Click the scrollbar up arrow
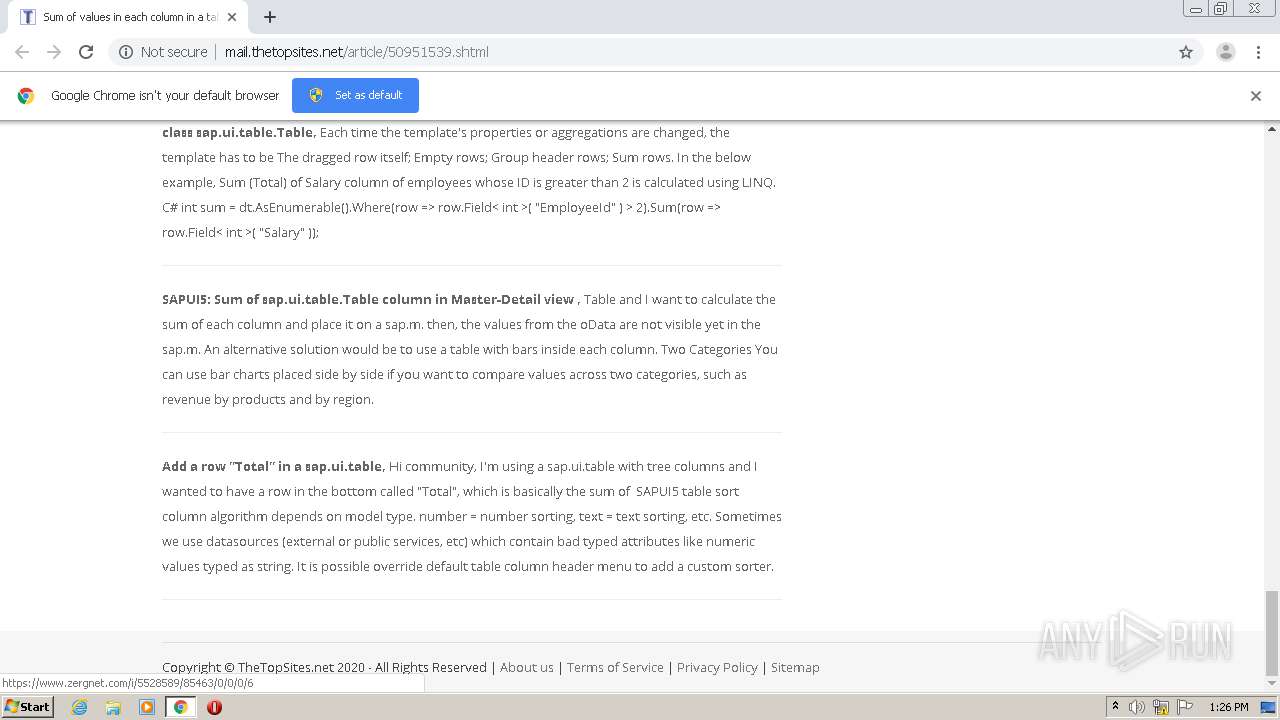Image resolution: width=1280 pixels, height=720 pixels. [x=1272, y=129]
